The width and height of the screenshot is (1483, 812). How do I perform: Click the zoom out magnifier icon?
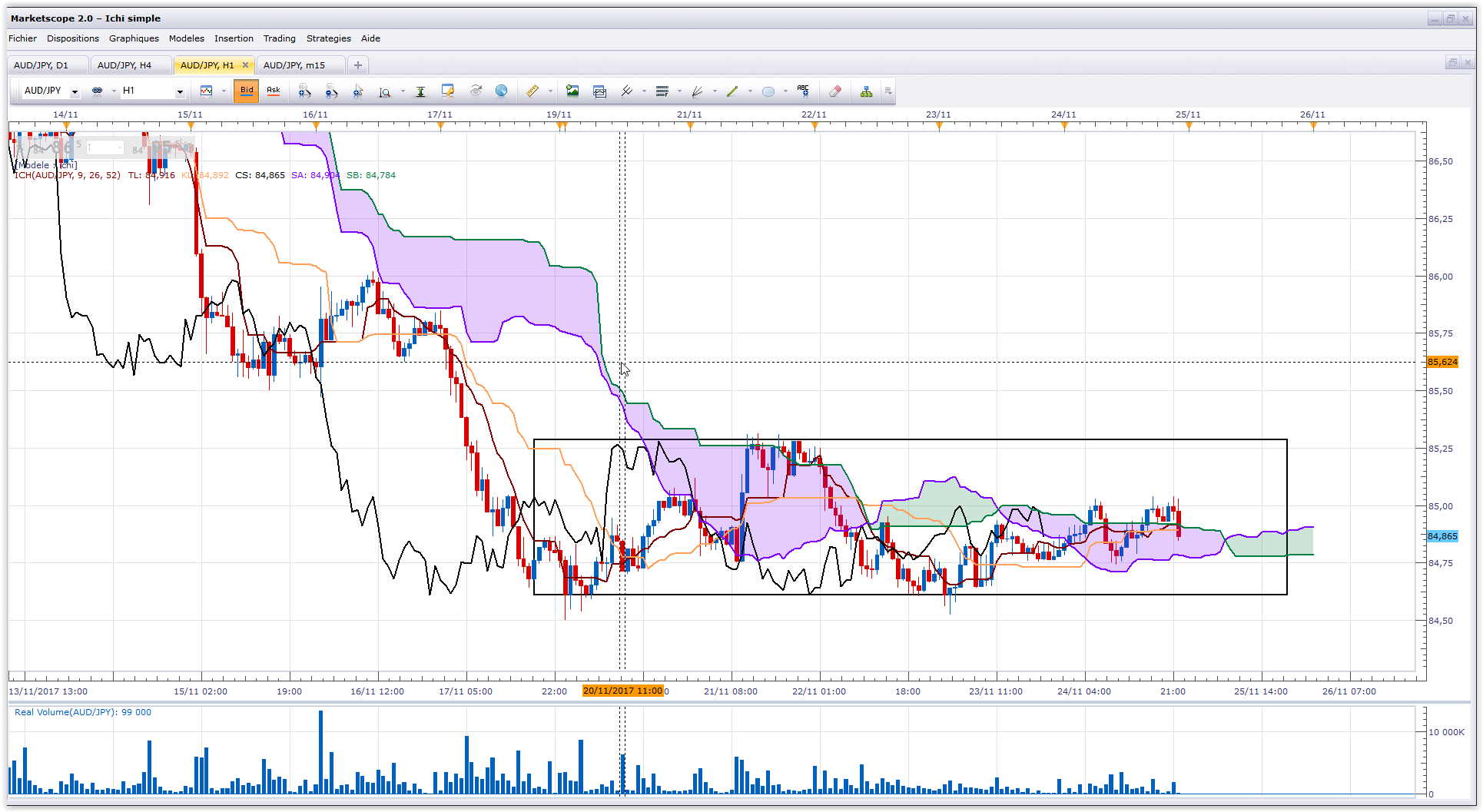[331, 91]
